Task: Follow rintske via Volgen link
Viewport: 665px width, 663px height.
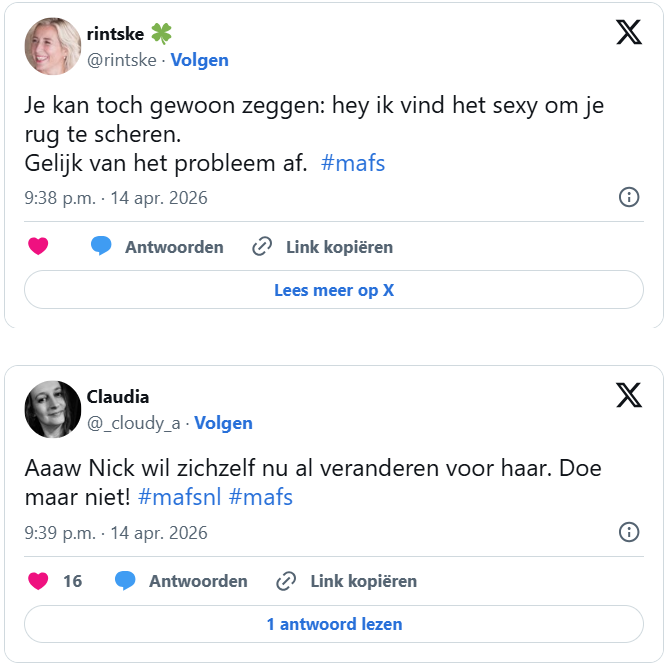Action: pyautogui.click(x=199, y=60)
